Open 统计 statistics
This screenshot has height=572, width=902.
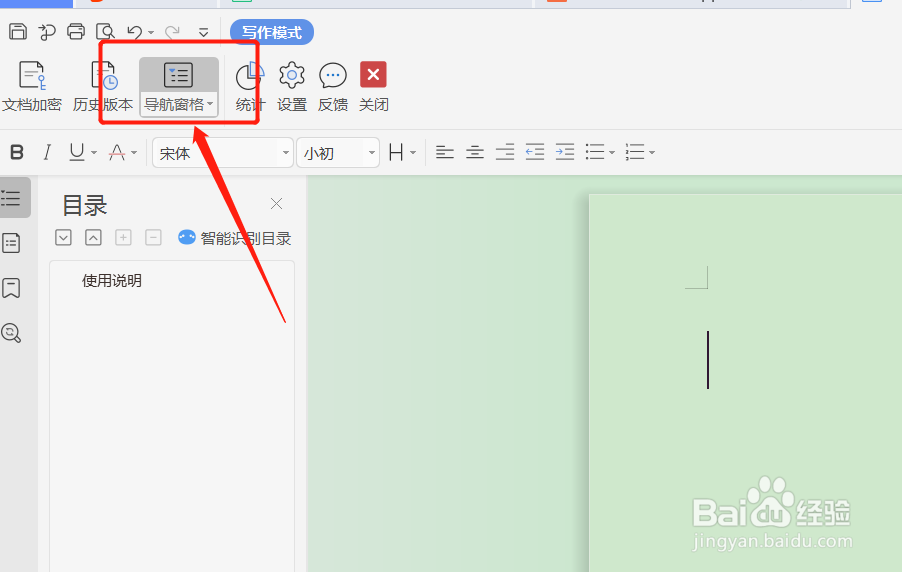point(250,87)
